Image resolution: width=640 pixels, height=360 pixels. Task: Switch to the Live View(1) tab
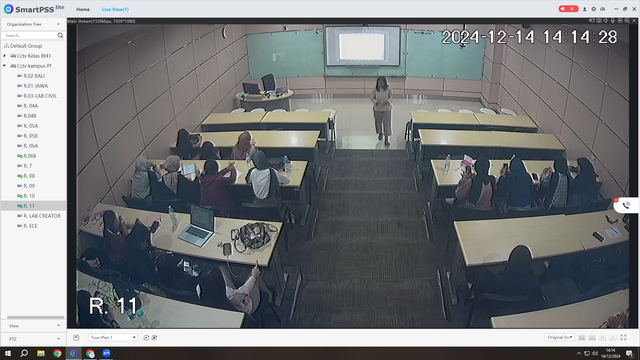coord(115,9)
